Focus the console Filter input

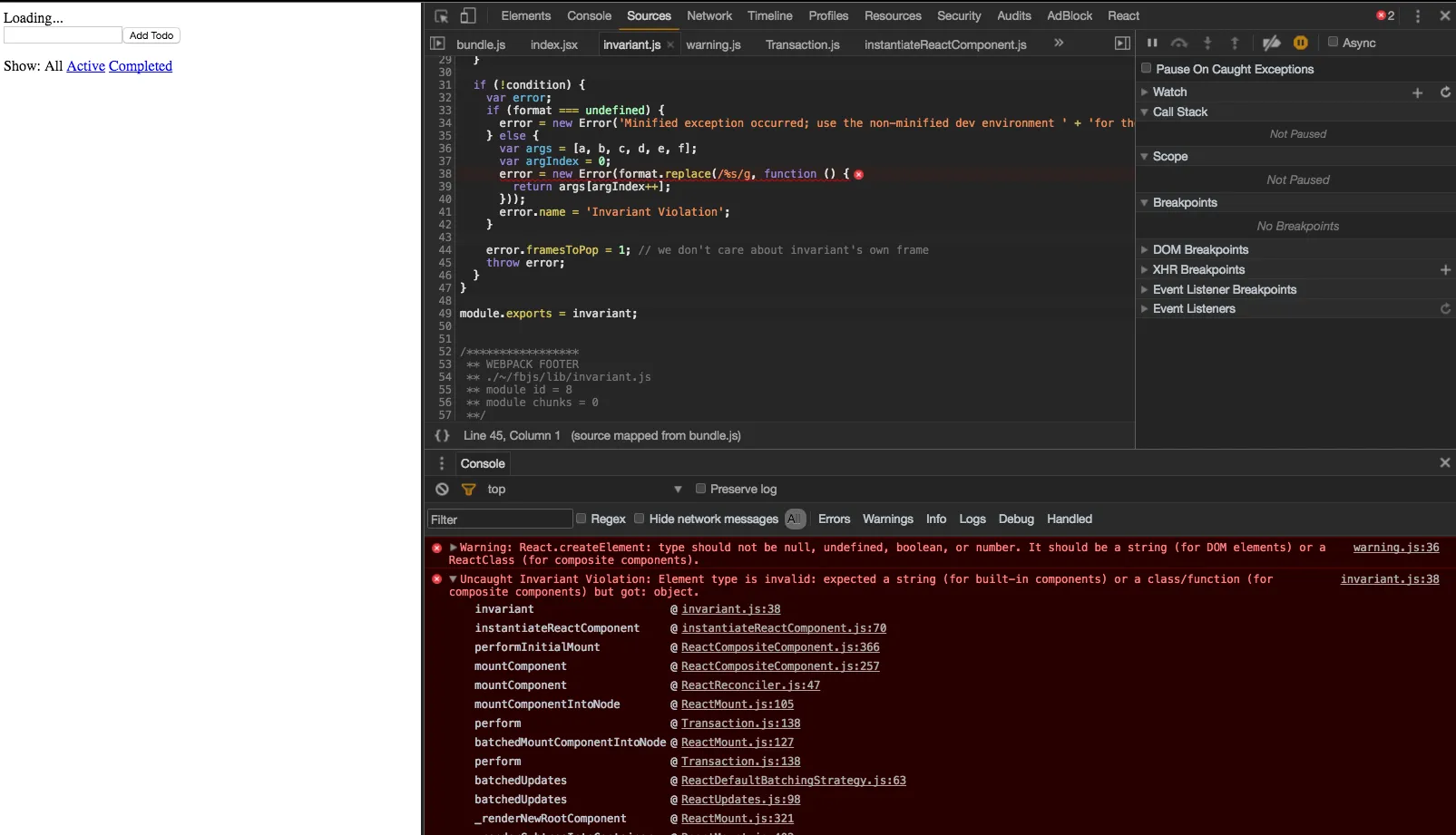coord(500,519)
